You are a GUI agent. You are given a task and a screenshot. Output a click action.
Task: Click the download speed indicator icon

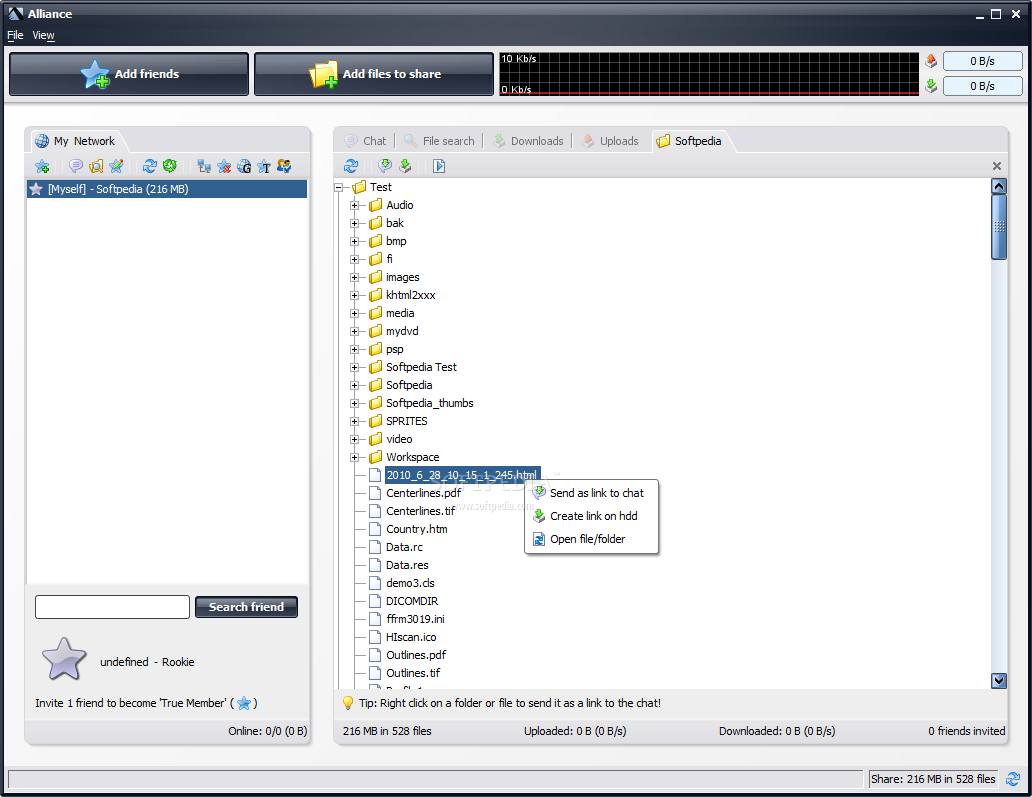point(931,86)
